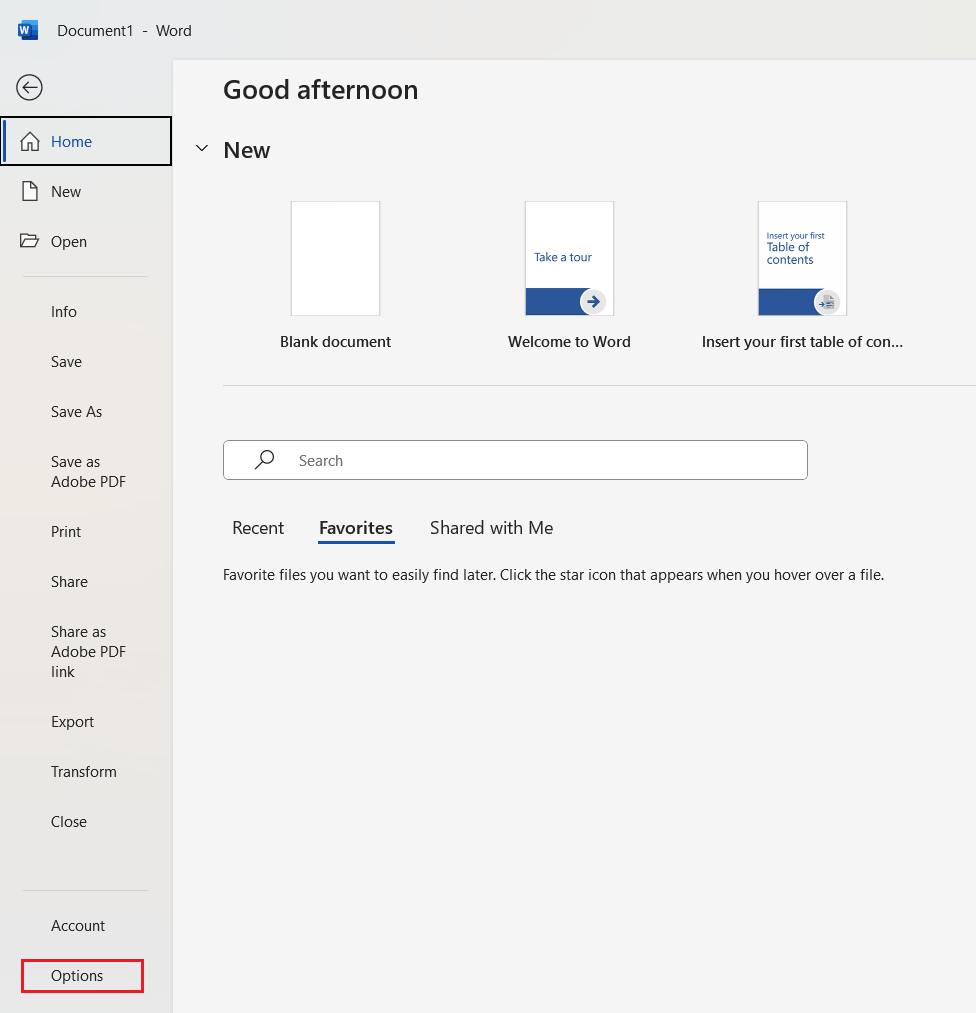Click the 'Good afternoon' heading
The height and width of the screenshot is (1013, 976).
click(x=320, y=90)
